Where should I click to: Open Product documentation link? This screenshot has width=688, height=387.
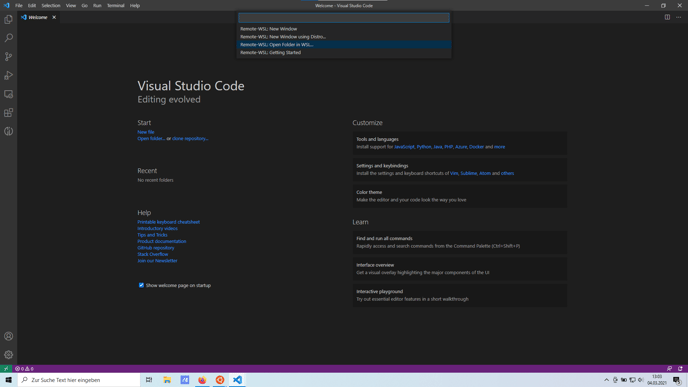161,241
